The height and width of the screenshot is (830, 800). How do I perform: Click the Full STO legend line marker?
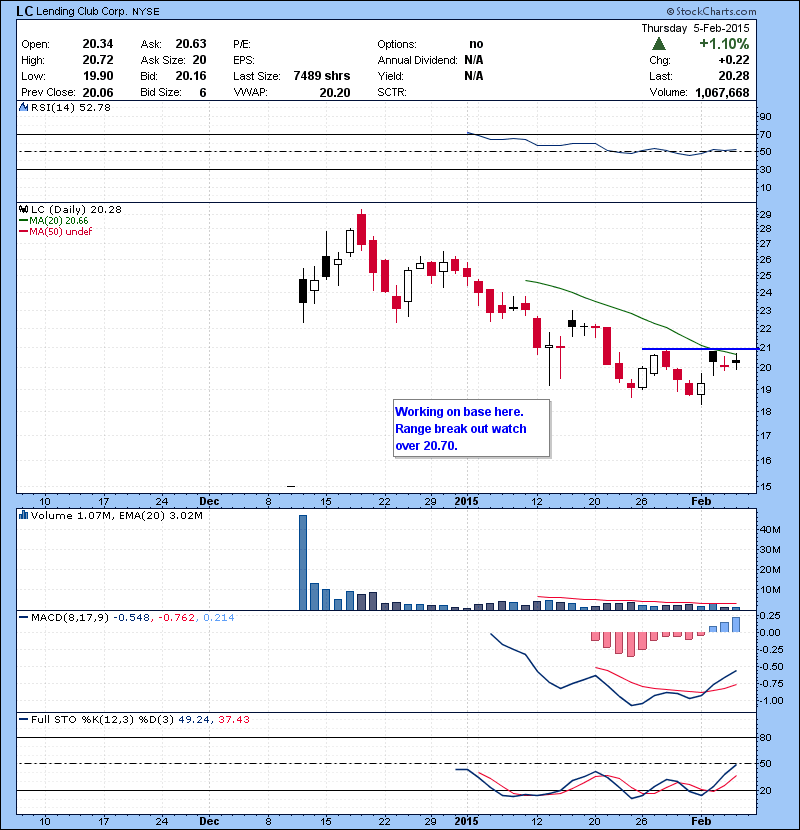(24, 719)
